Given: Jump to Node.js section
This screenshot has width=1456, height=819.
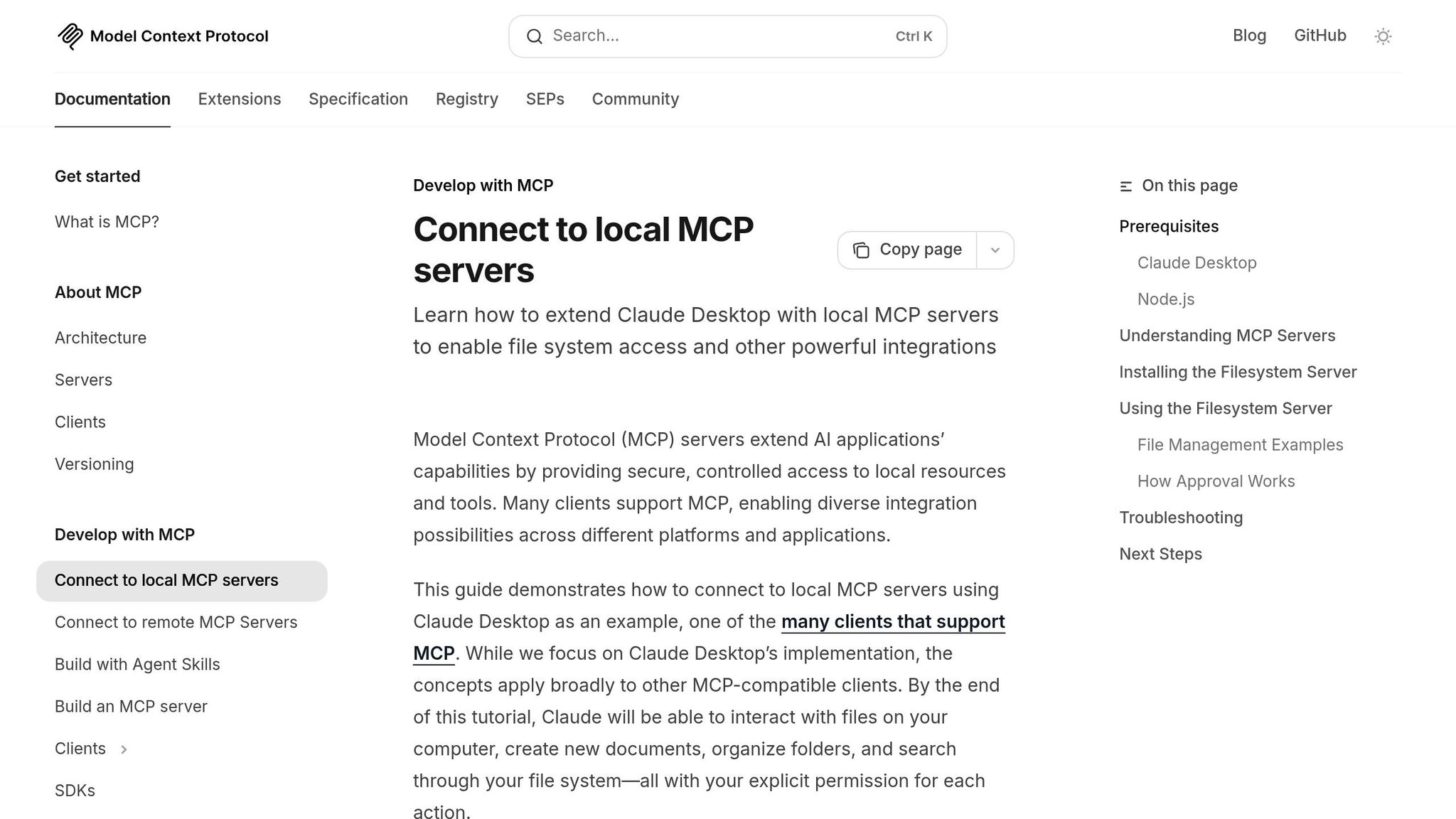Looking at the screenshot, I should tap(1166, 299).
